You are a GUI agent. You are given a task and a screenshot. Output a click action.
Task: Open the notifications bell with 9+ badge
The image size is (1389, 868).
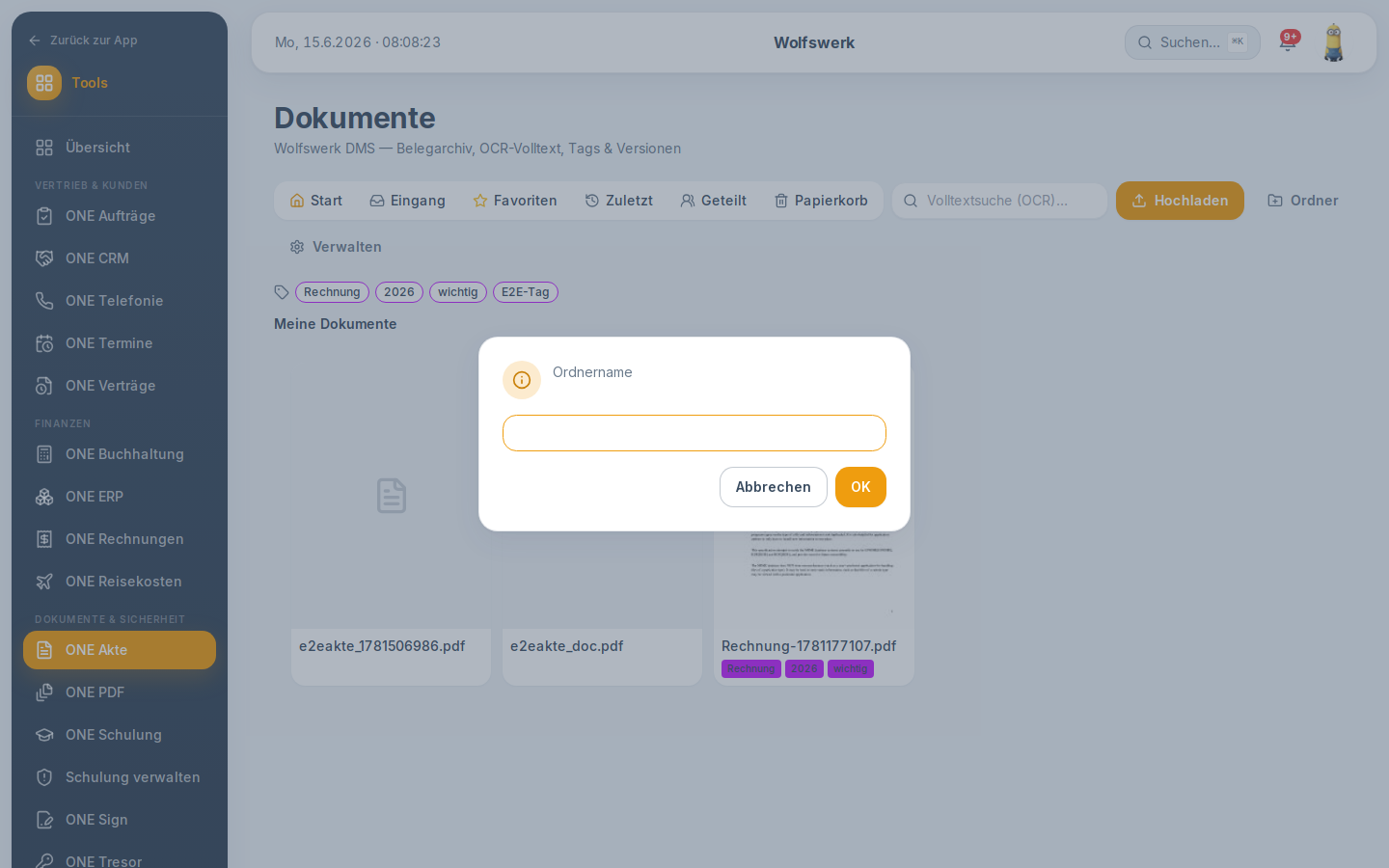[1288, 41]
